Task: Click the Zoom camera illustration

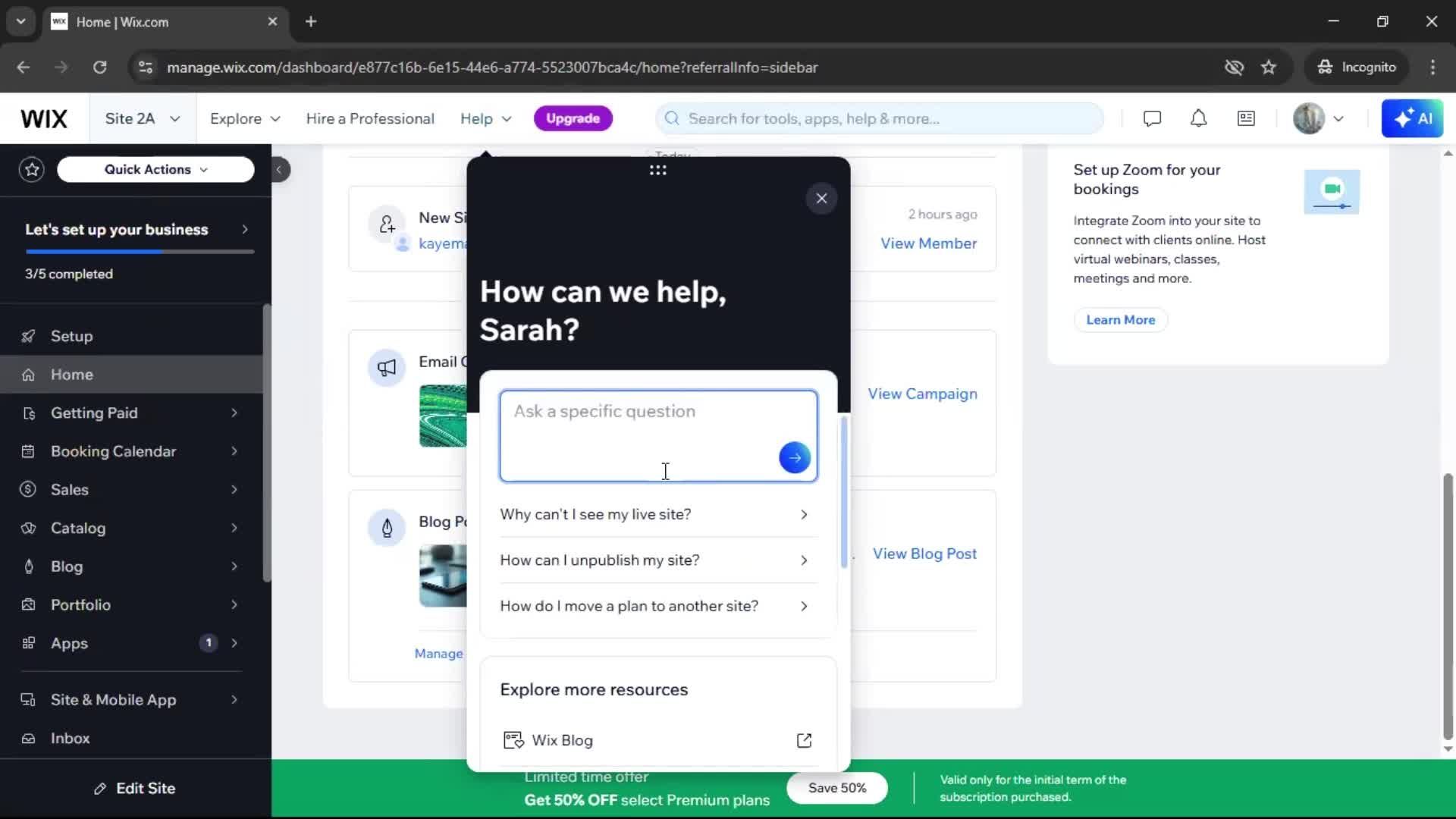Action: pos(1332,192)
